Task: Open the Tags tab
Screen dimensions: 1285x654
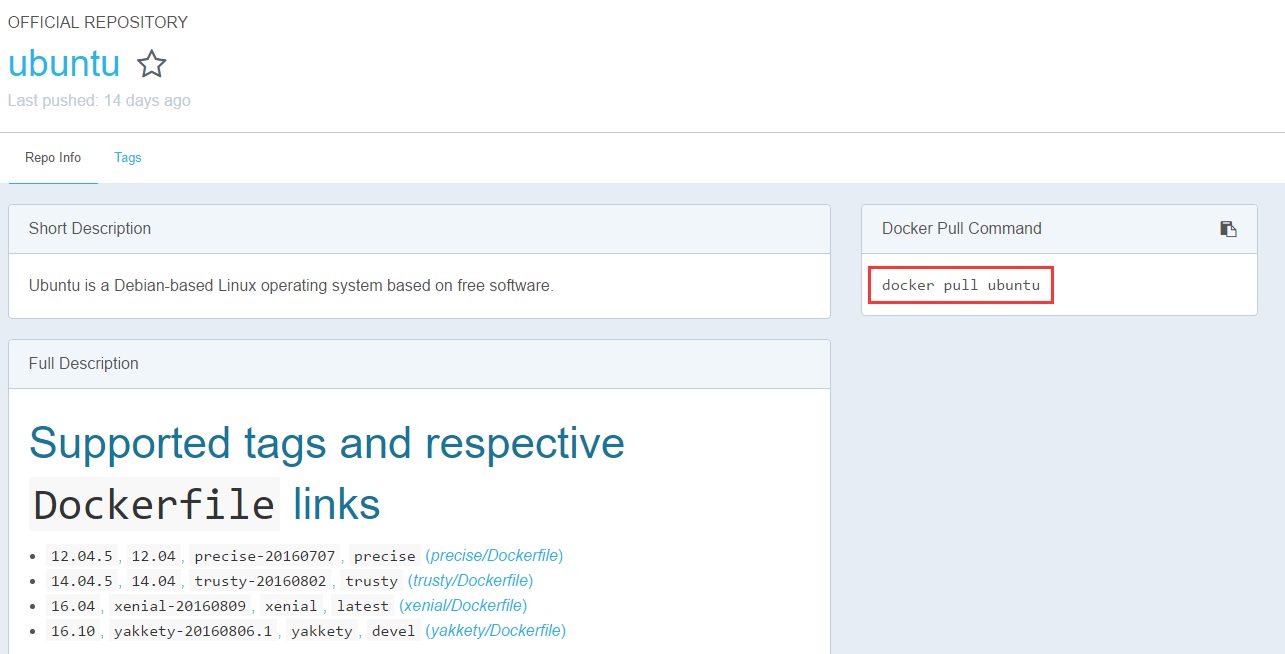Action: click(128, 158)
